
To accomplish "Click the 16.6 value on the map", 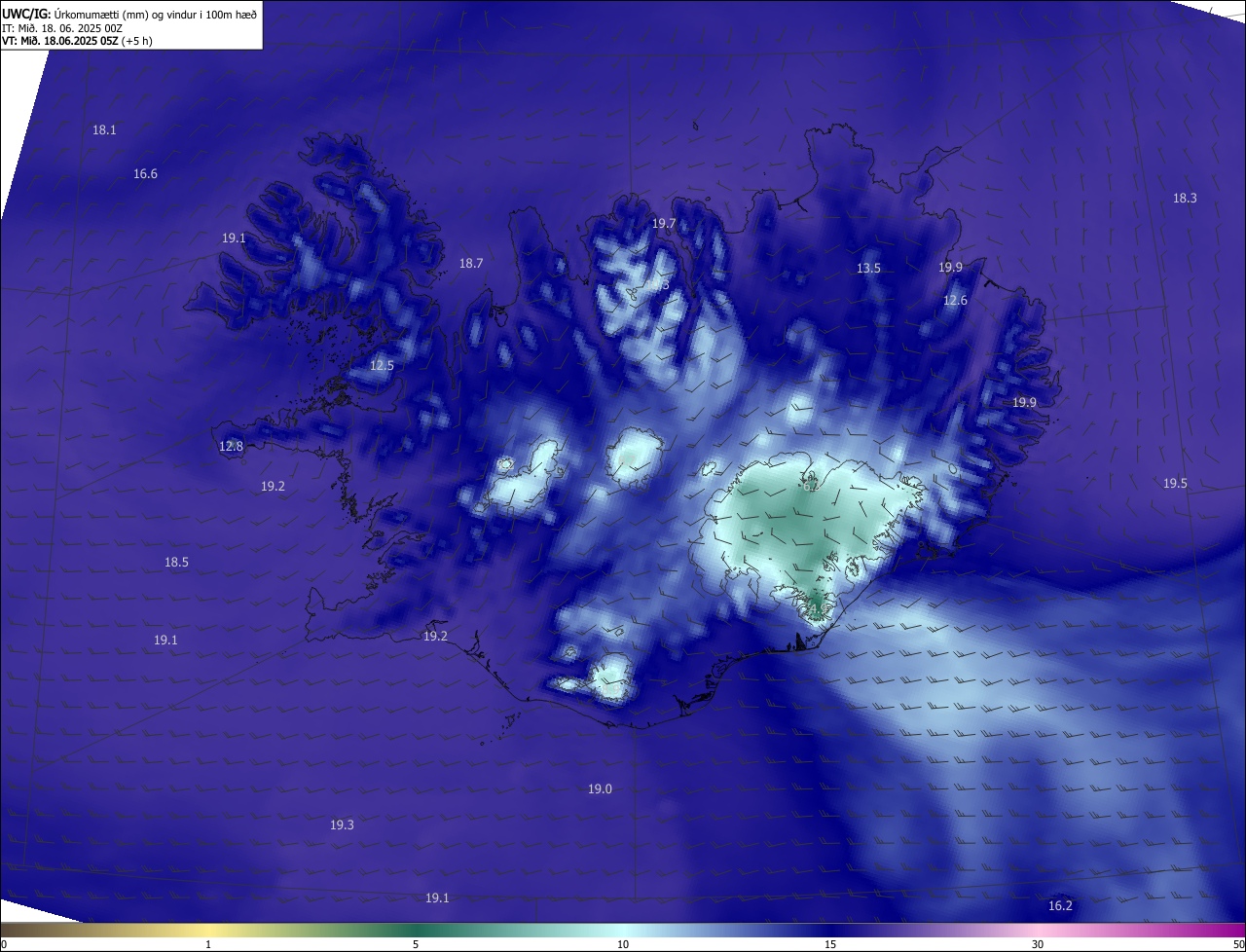I will pyautogui.click(x=145, y=173).
